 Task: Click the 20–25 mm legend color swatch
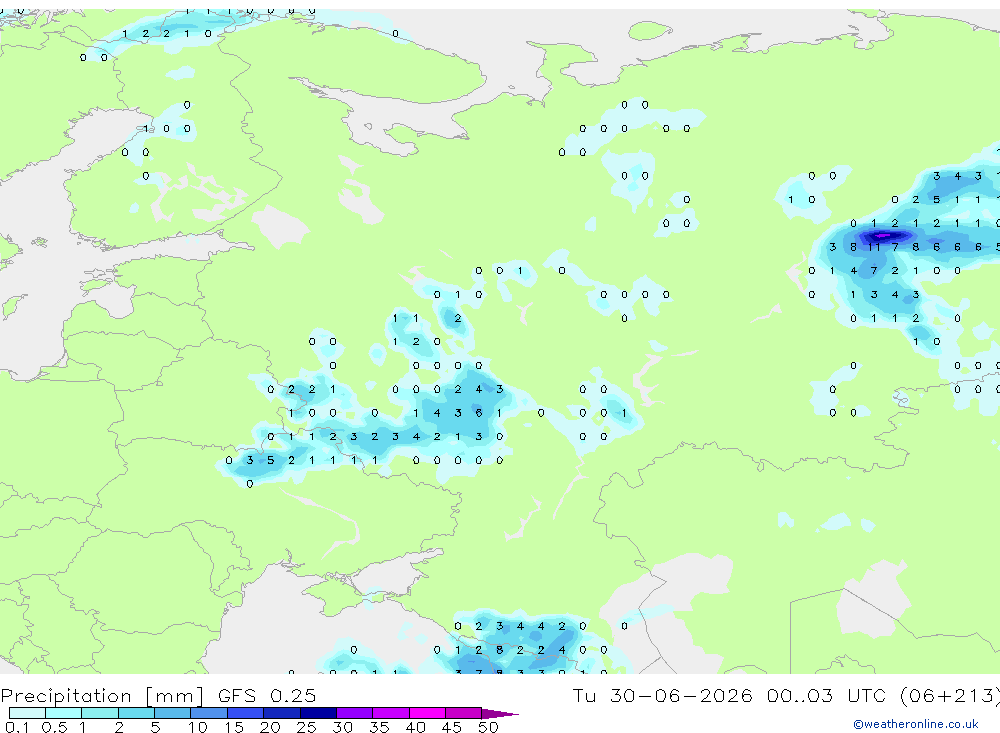click(282, 713)
